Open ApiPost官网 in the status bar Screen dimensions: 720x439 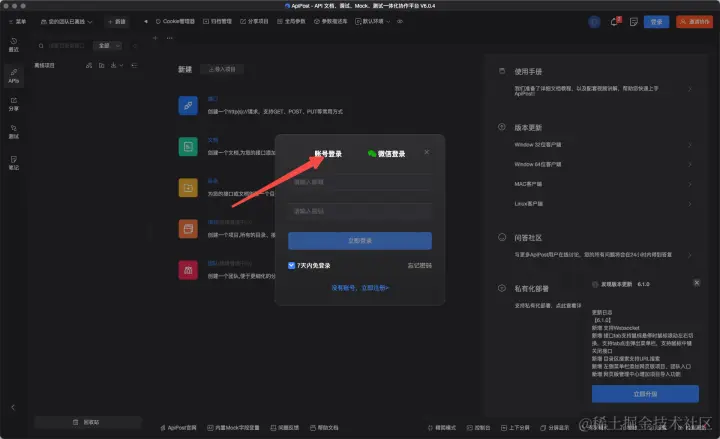pos(178,428)
